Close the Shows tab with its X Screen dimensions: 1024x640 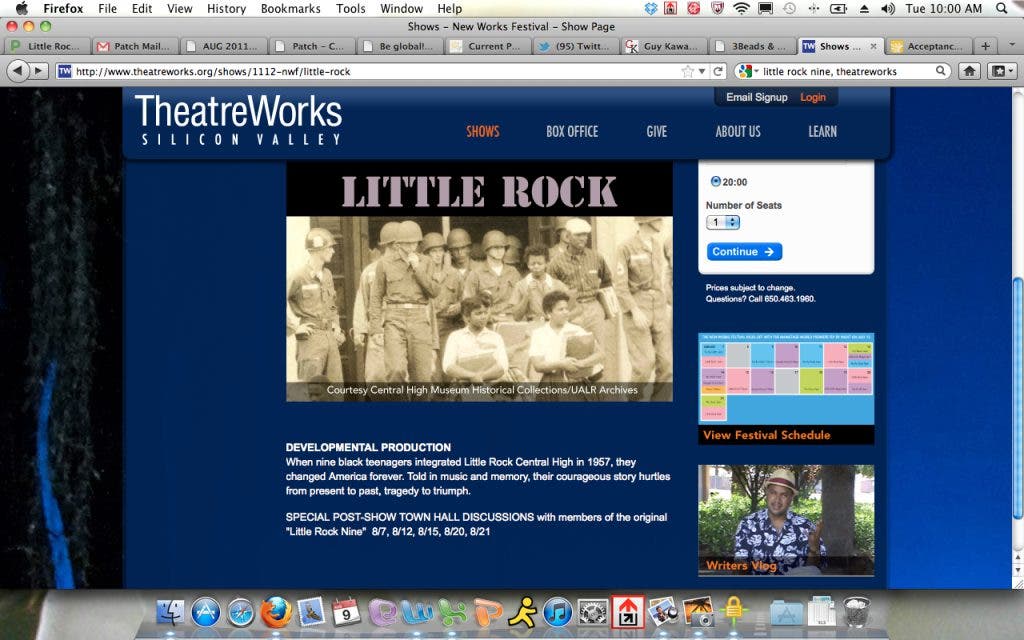873,46
